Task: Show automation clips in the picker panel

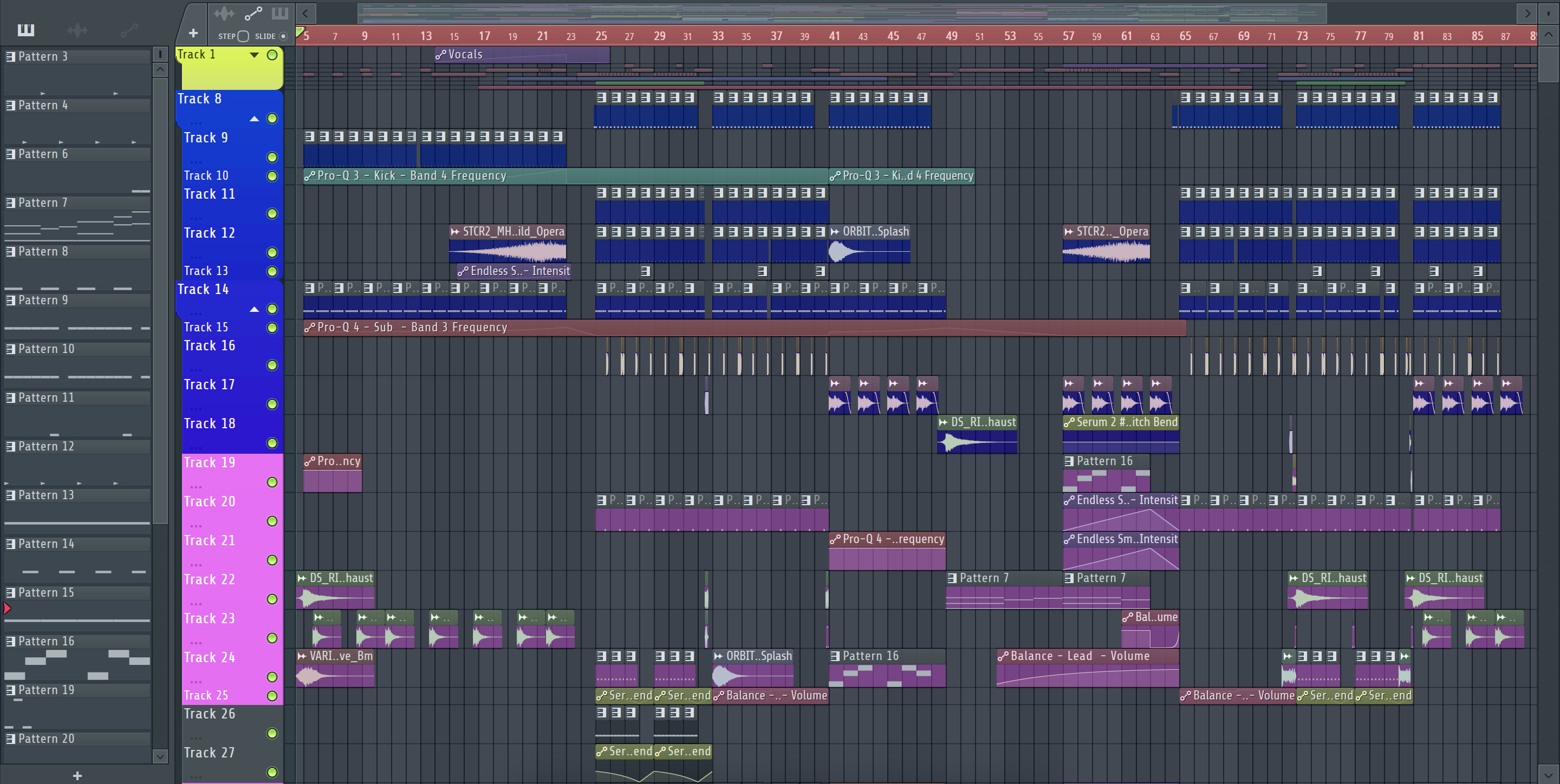Action: (129, 30)
